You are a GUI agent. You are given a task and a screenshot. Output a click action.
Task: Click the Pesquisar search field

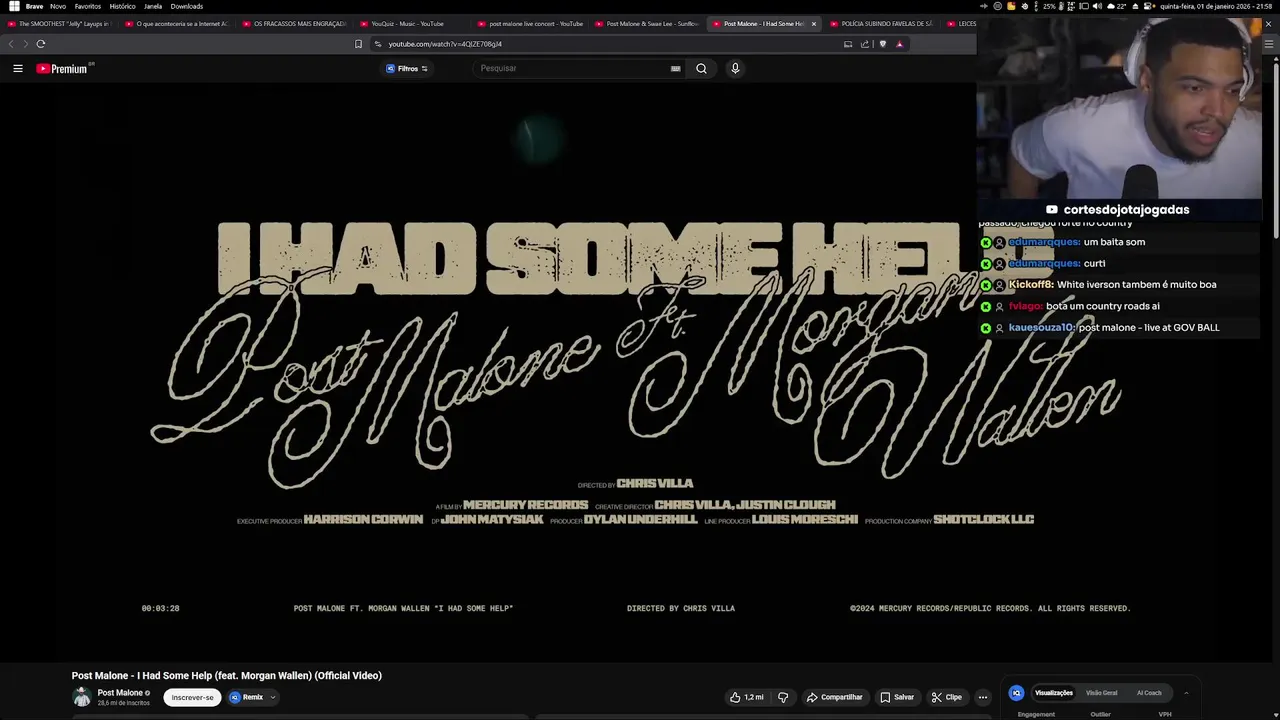[575, 68]
